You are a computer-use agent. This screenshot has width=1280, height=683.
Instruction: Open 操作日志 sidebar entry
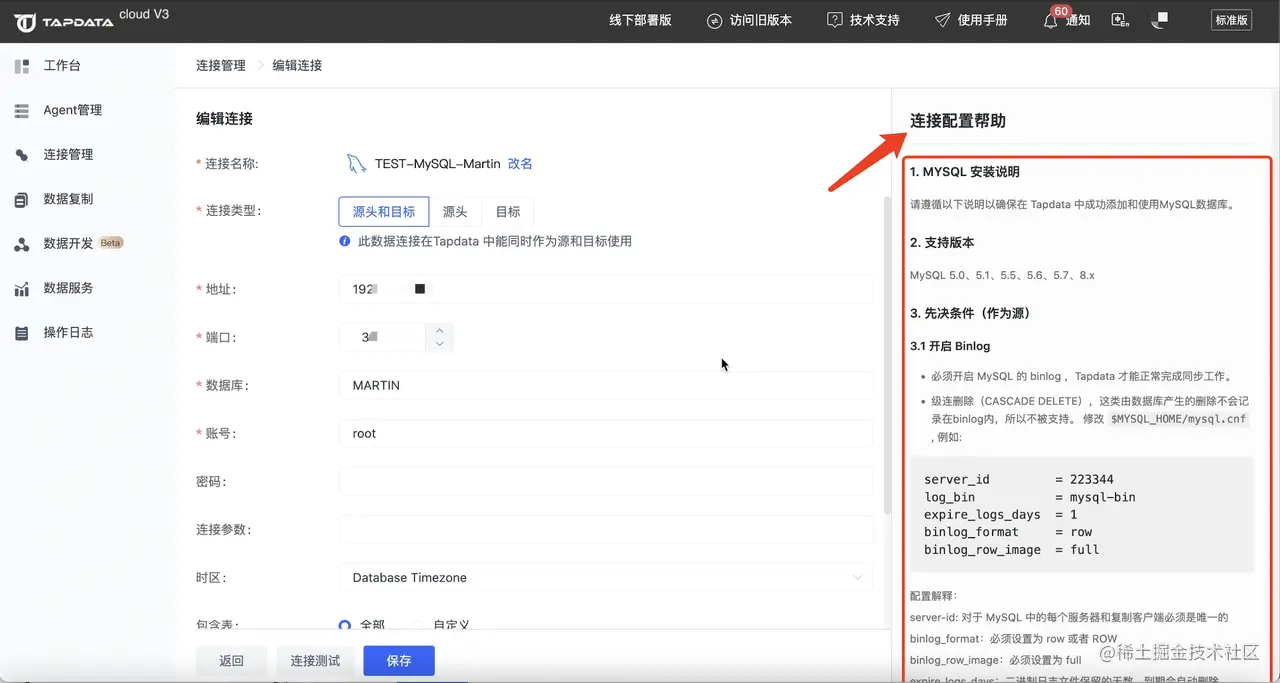[68, 332]
